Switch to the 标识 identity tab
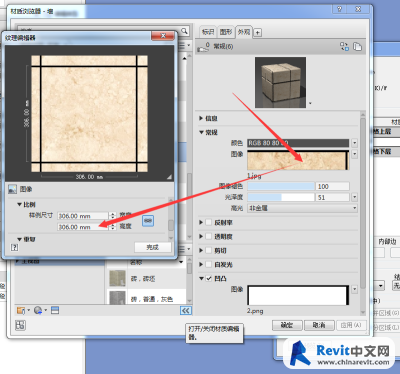Viewport: 400px width, 374px height. click(208, 32)
